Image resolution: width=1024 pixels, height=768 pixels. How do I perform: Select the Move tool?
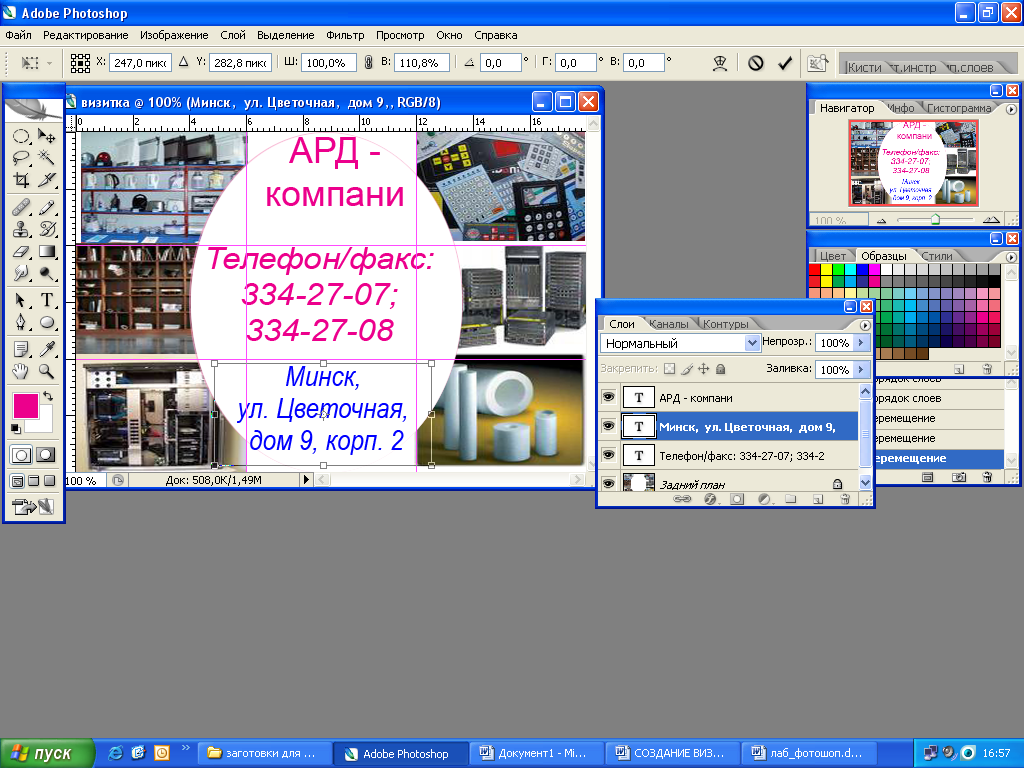point(46,136)
